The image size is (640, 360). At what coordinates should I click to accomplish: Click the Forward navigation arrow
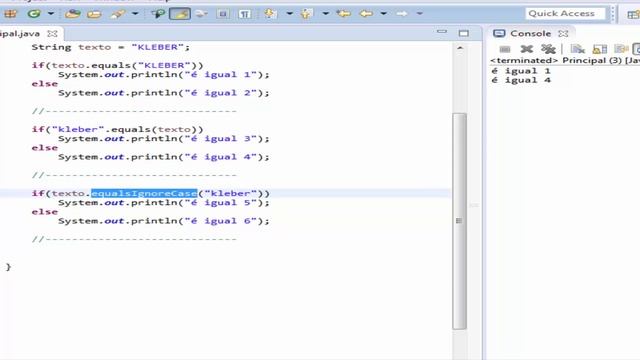click(402, 13)
